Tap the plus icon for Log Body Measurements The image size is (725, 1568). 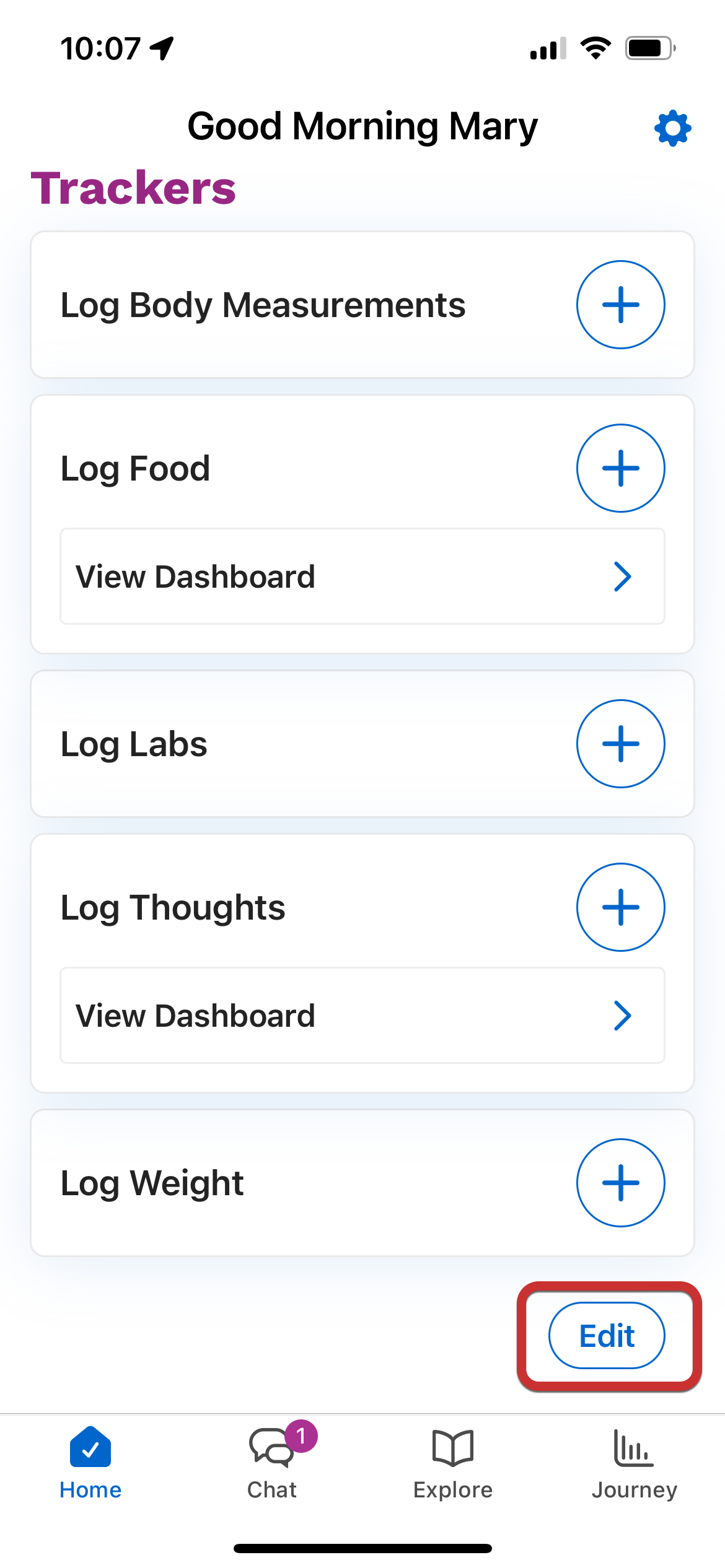[x=620, y=305]
